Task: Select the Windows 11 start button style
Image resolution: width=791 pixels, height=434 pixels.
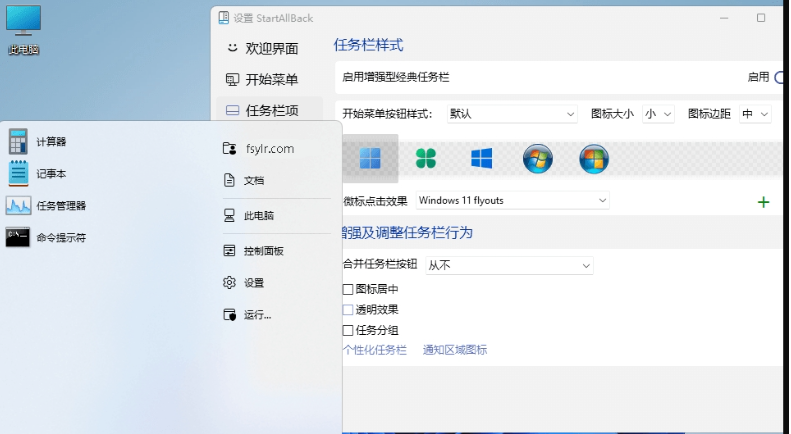Action: [x=370, y=158]
